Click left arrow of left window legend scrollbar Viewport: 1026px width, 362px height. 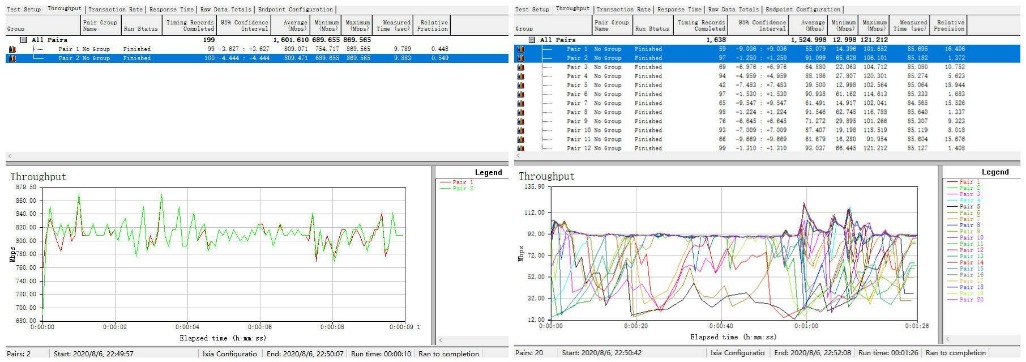point(440,340)
